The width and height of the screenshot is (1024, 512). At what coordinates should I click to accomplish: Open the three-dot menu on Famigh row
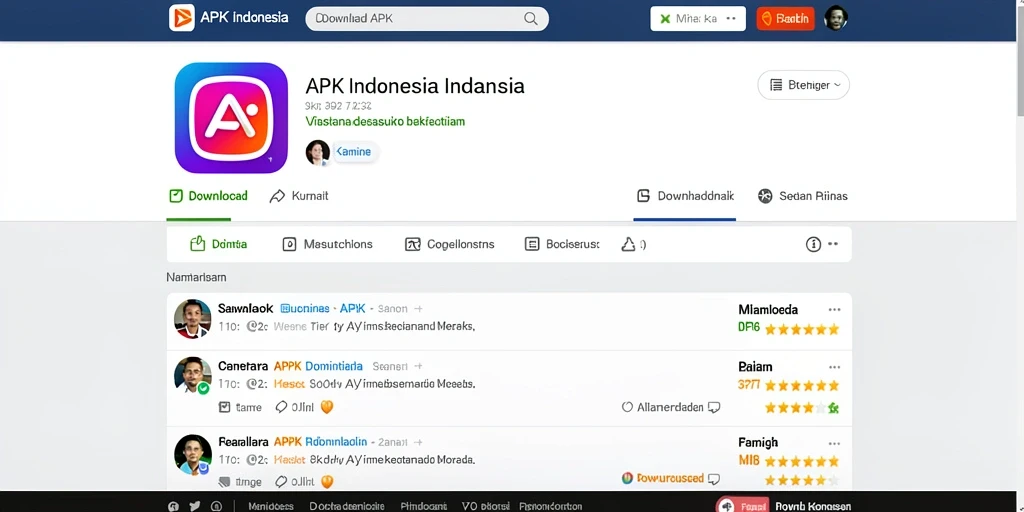pos(834,443)
